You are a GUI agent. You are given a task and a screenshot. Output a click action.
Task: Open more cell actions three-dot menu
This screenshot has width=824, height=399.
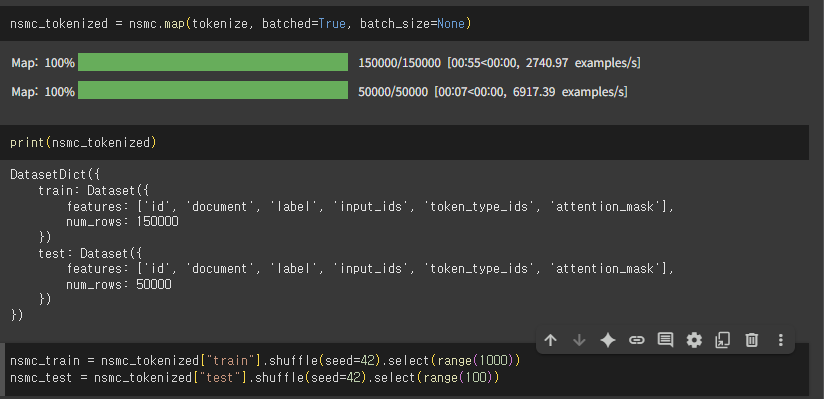[x=780, y=340]
